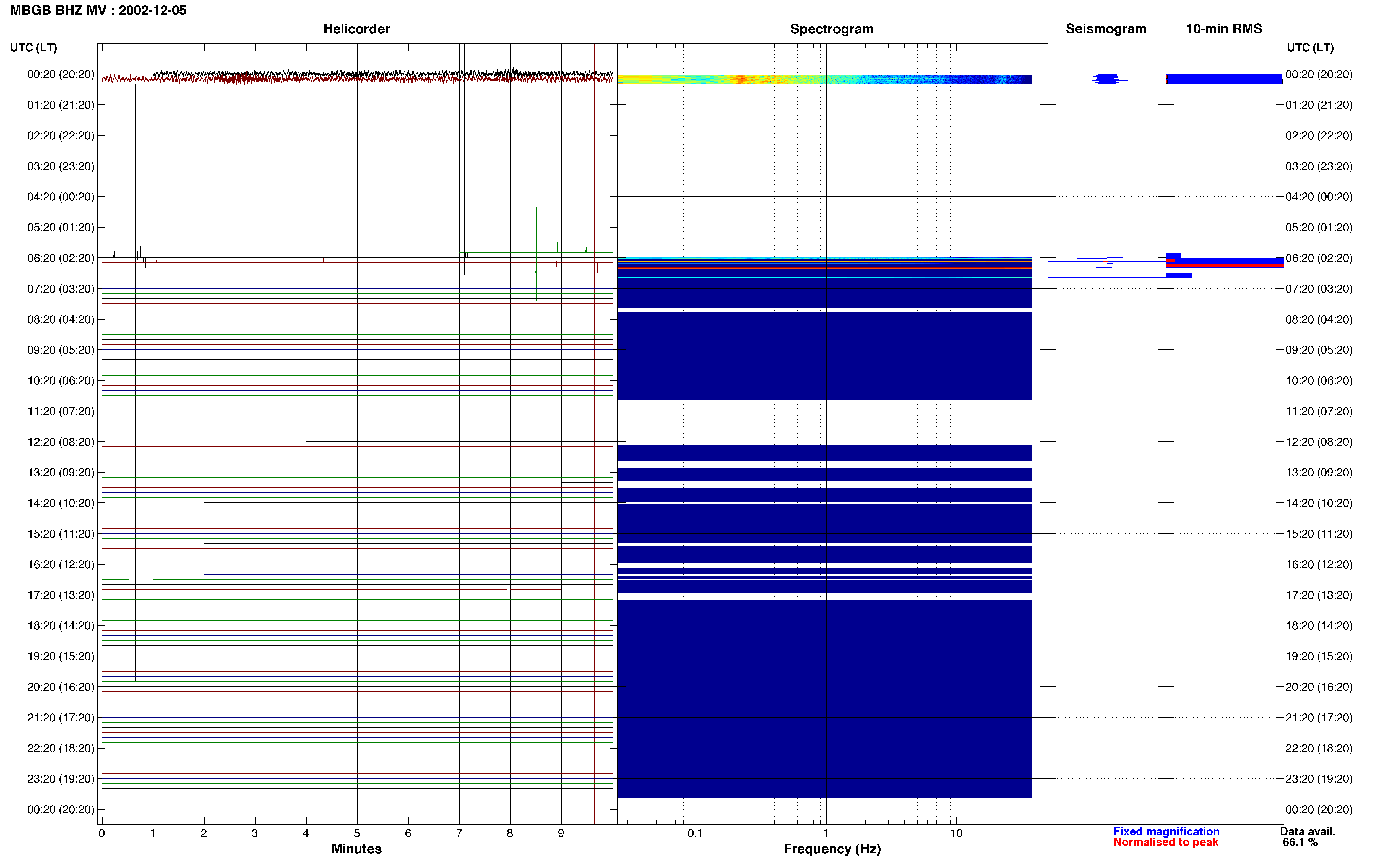Select RMS-side axis label "22:20 (18:20)"

tap(1319, 748)
